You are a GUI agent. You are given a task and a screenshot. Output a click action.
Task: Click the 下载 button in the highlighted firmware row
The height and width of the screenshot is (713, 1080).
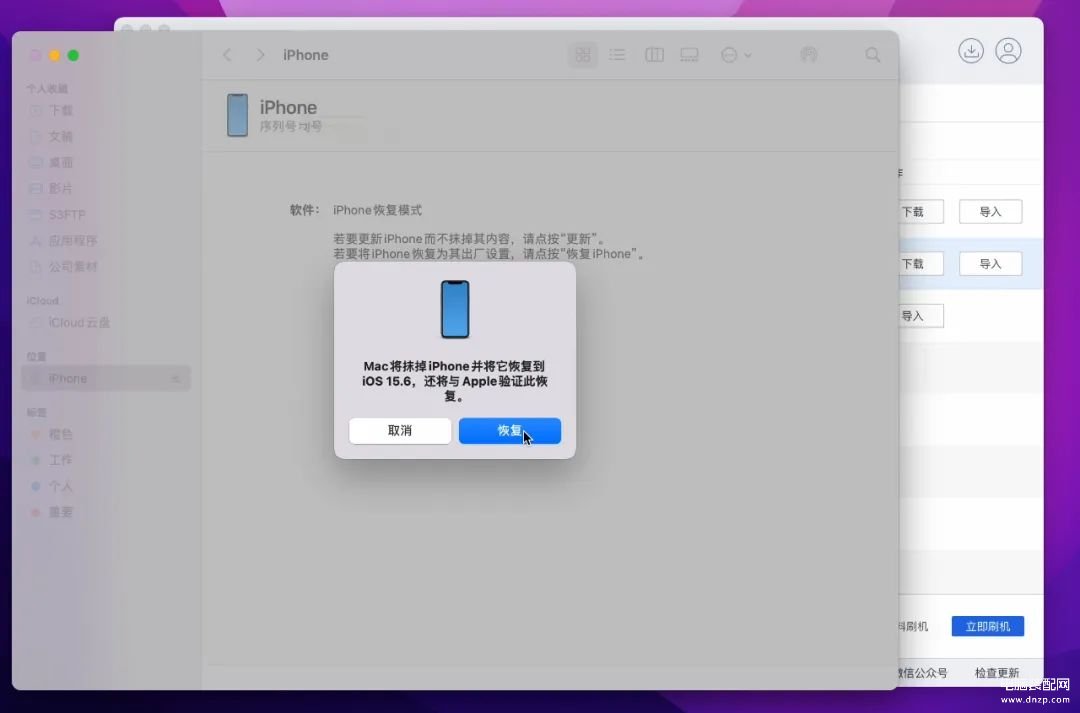921,264
